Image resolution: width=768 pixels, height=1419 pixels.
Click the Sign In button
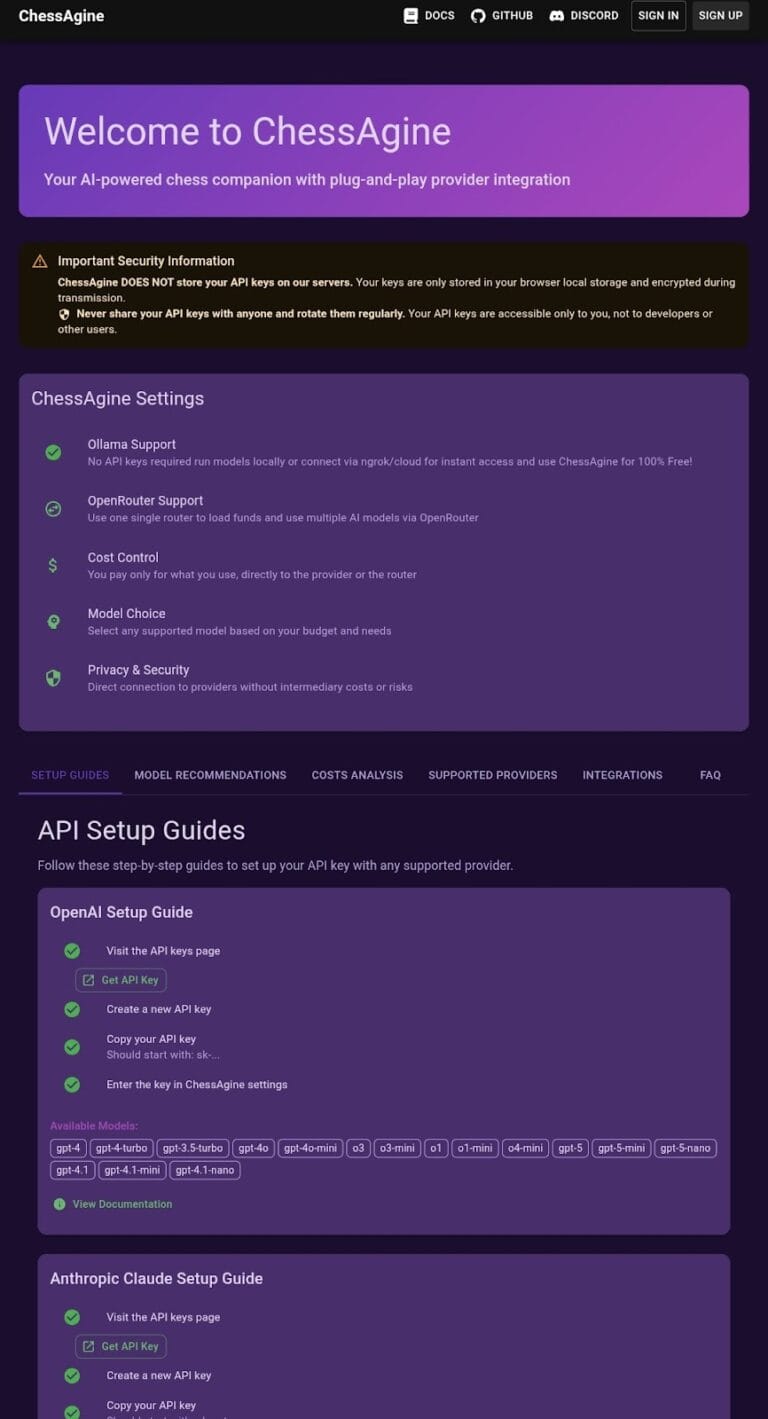coord(658,16)
